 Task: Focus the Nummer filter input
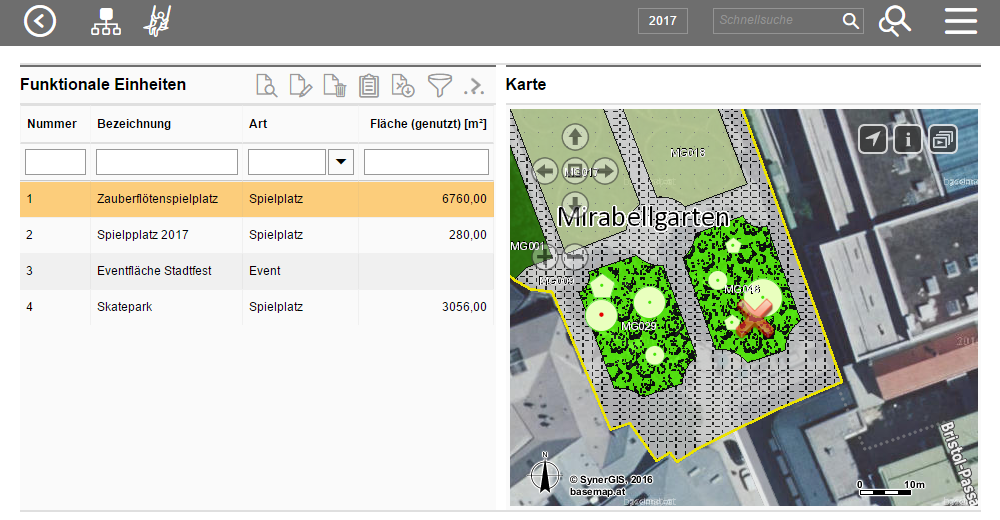(x=55, y=162)
